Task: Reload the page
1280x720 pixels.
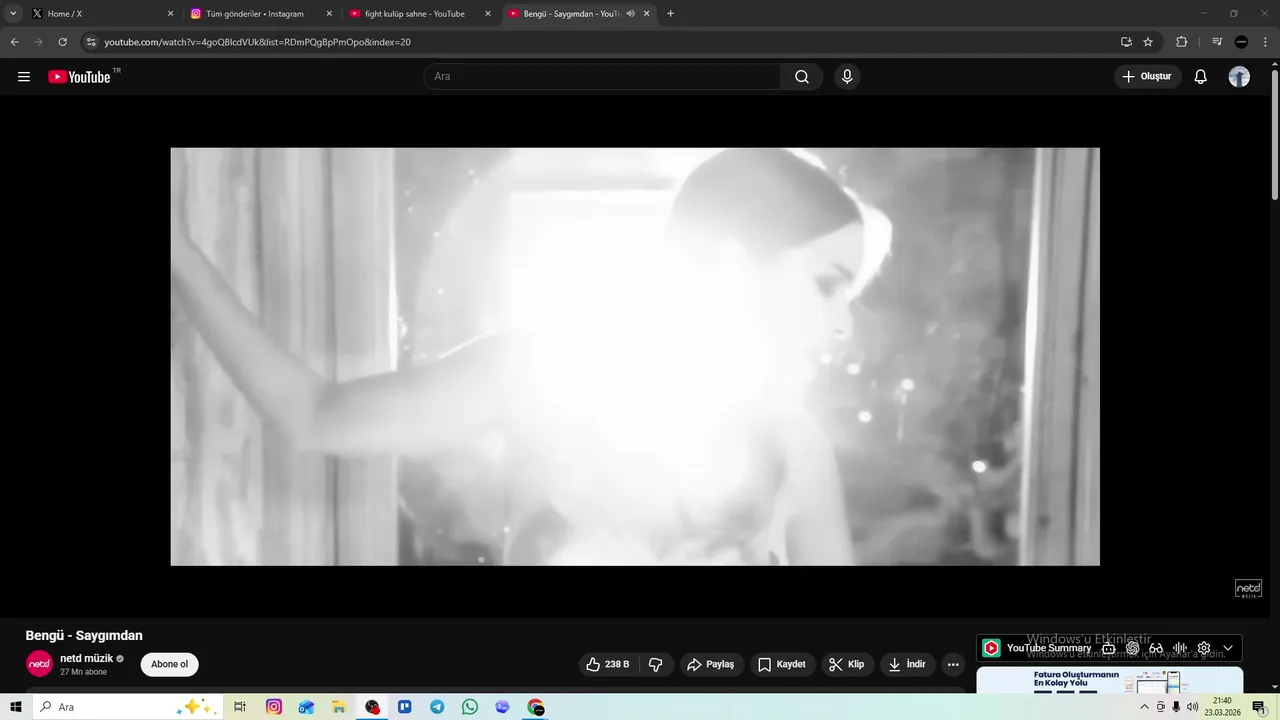Action: (x=62, y=42)
